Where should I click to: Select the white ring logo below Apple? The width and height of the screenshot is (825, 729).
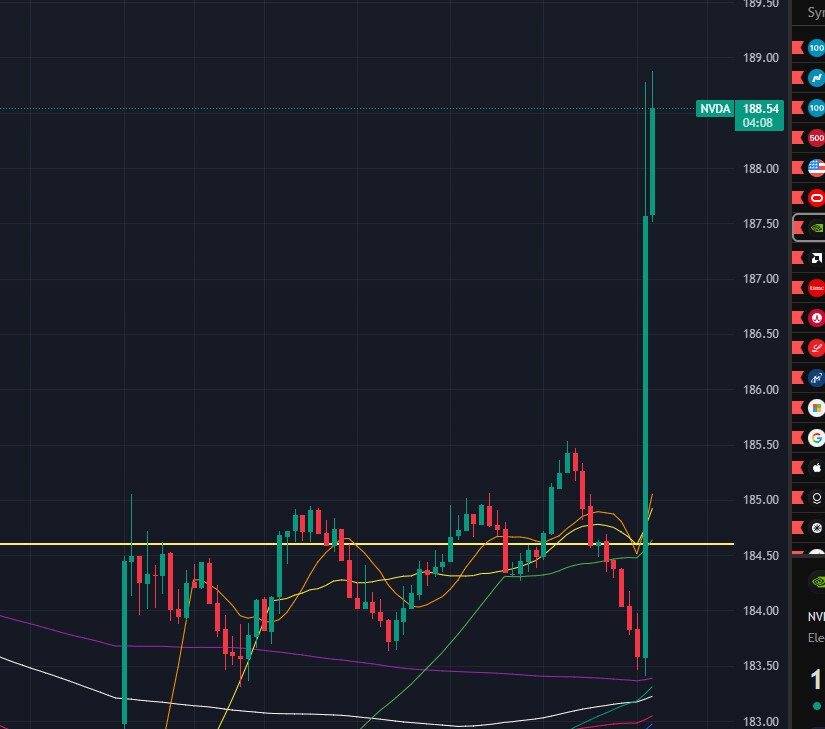(817, 498)
